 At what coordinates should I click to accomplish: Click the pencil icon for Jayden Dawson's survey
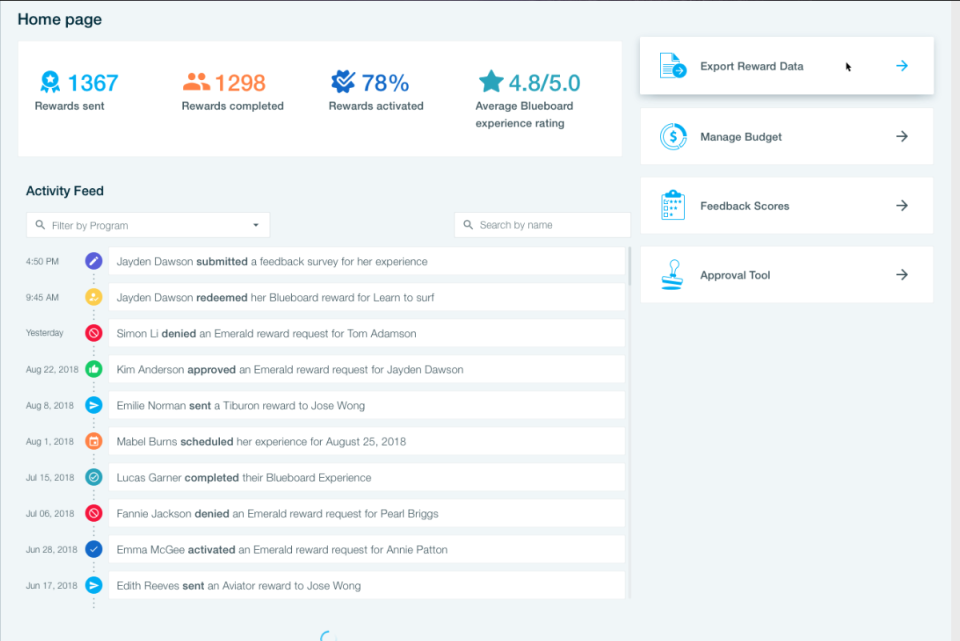tap(93, 261)
